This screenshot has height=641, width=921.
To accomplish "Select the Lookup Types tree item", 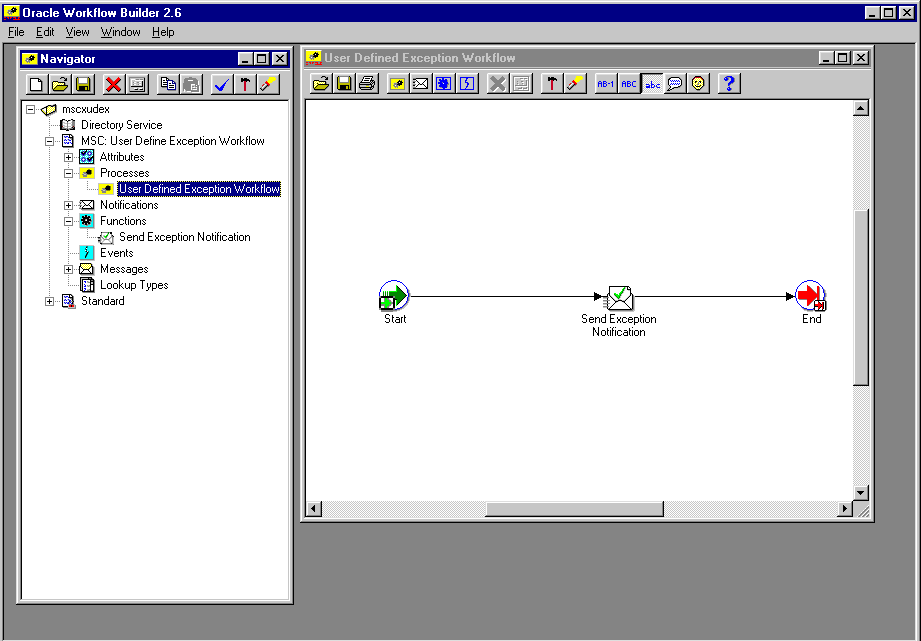I will pyautogui.click(x=134, y=285).
